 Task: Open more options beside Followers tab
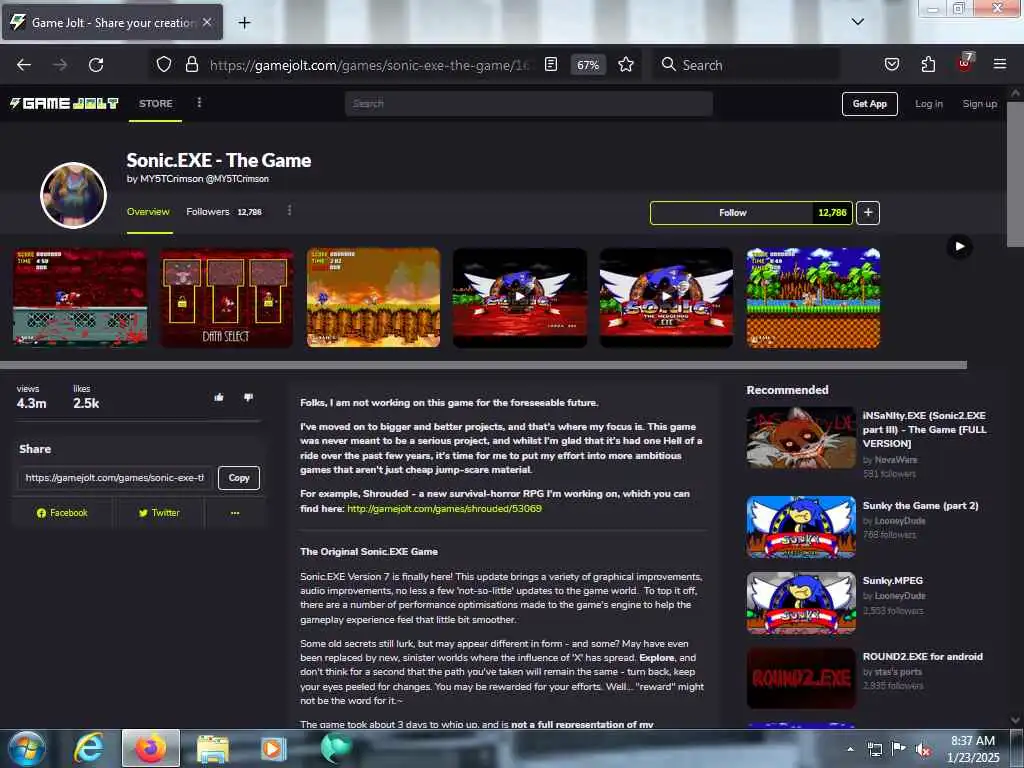[x=289, y=210]
